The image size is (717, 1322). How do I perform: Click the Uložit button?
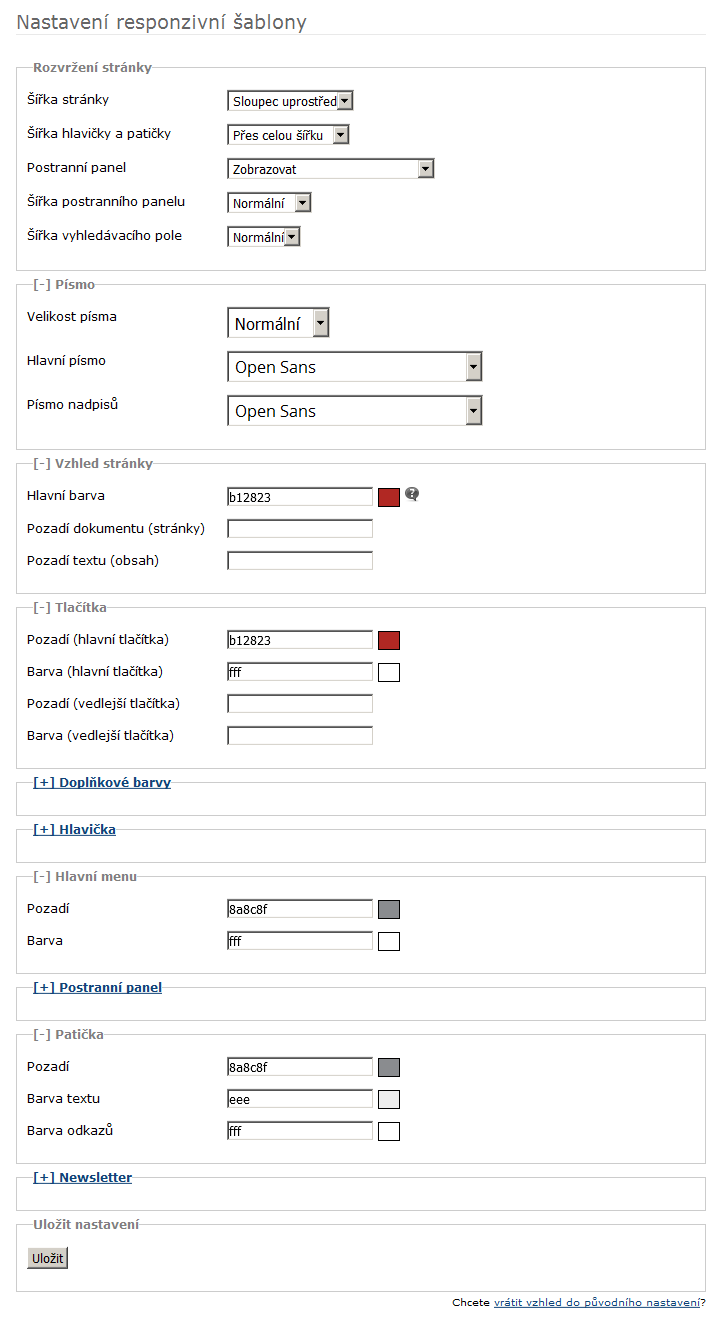point(47,1258)
